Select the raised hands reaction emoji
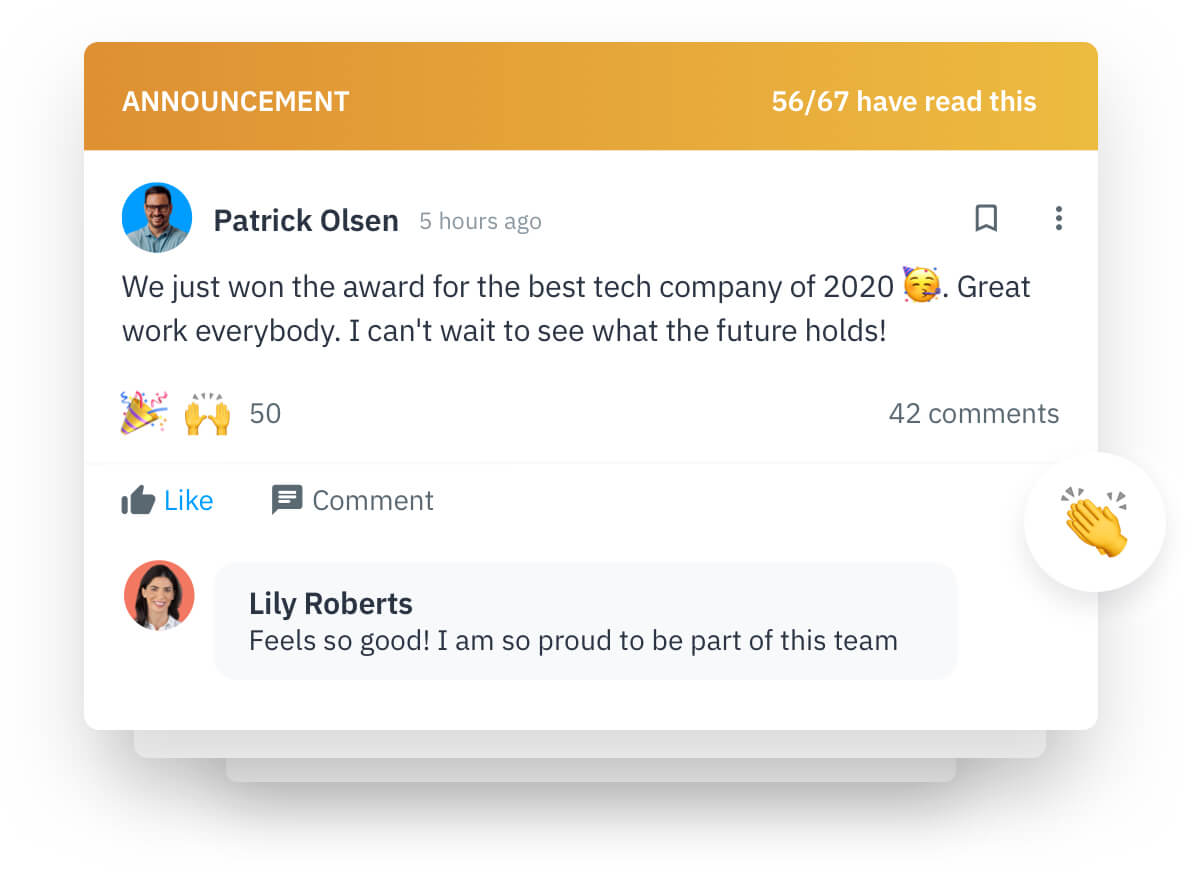 (207, 413)
